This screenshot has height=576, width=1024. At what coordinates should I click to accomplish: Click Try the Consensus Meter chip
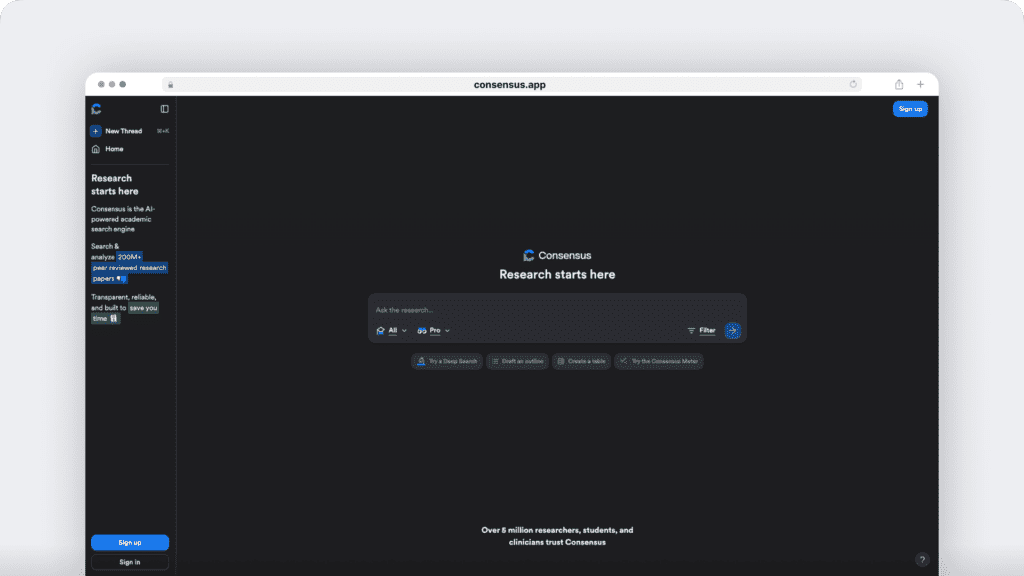[x=659, y=361]
